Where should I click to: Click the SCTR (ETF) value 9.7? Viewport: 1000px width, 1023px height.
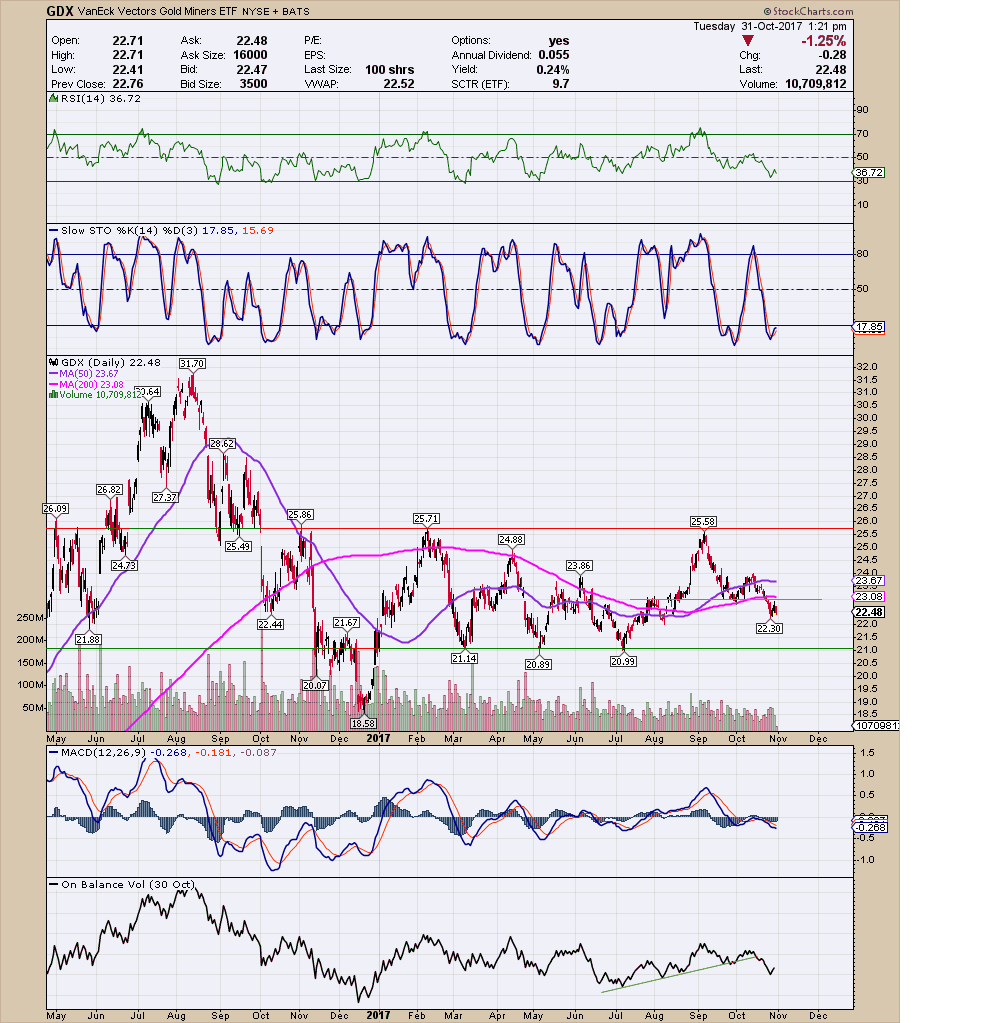coord(560,84)
